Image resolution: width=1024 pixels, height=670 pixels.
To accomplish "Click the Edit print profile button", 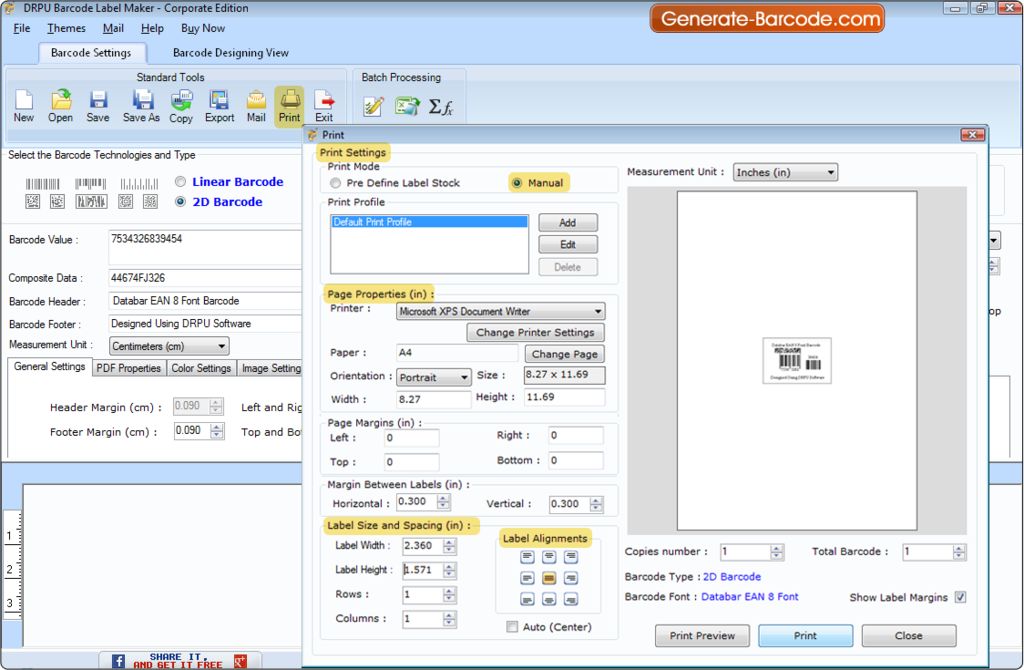I will (x=568, y=245).
